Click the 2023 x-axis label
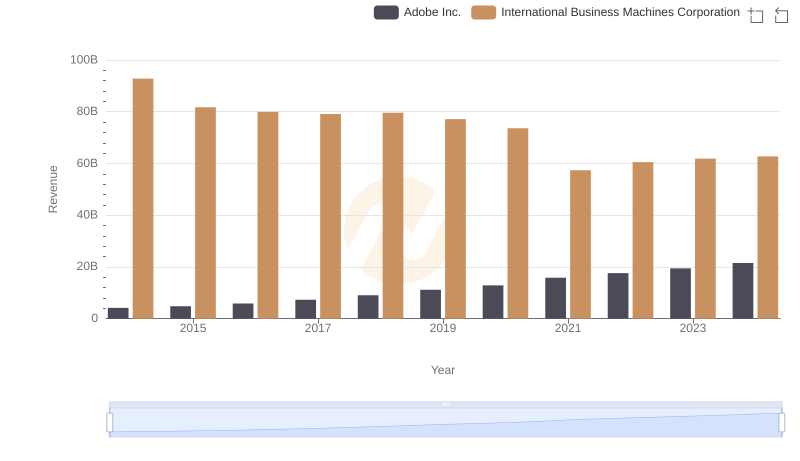Screen dimensions: 800x461 [x=693, y=328]
